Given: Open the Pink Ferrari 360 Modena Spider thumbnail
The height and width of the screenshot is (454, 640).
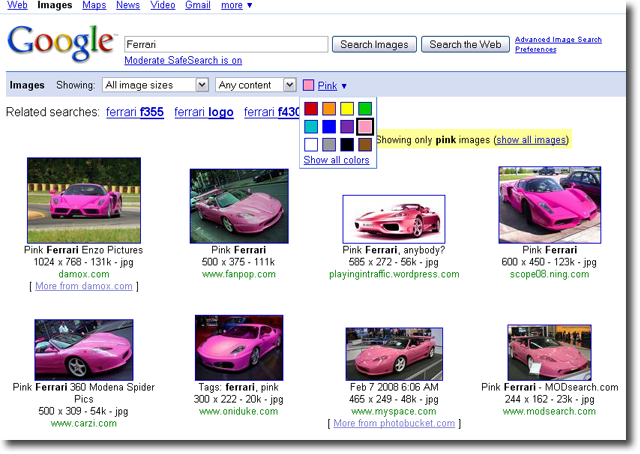Looking at the screenshot, I should point(84,350).
